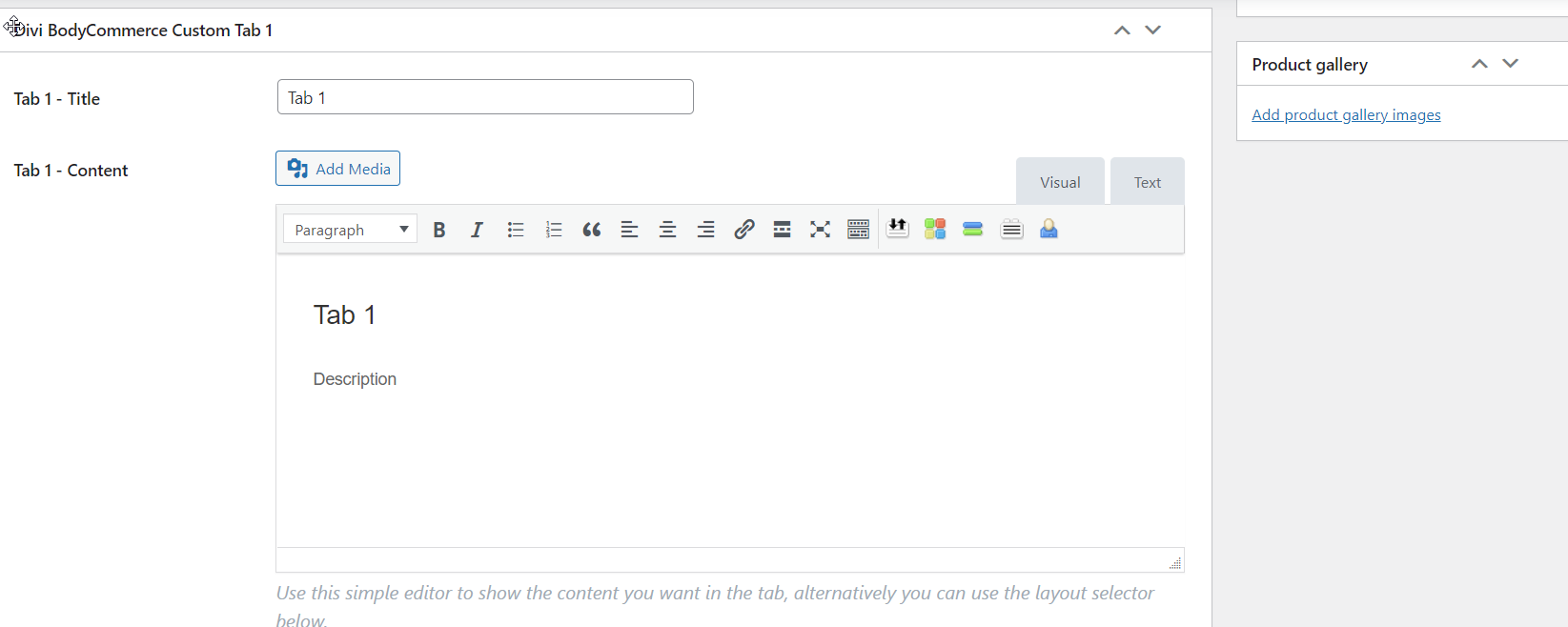This screenshot has height=627, width=1568.
Task: Align text to the right
Action: tap(705, 230)
